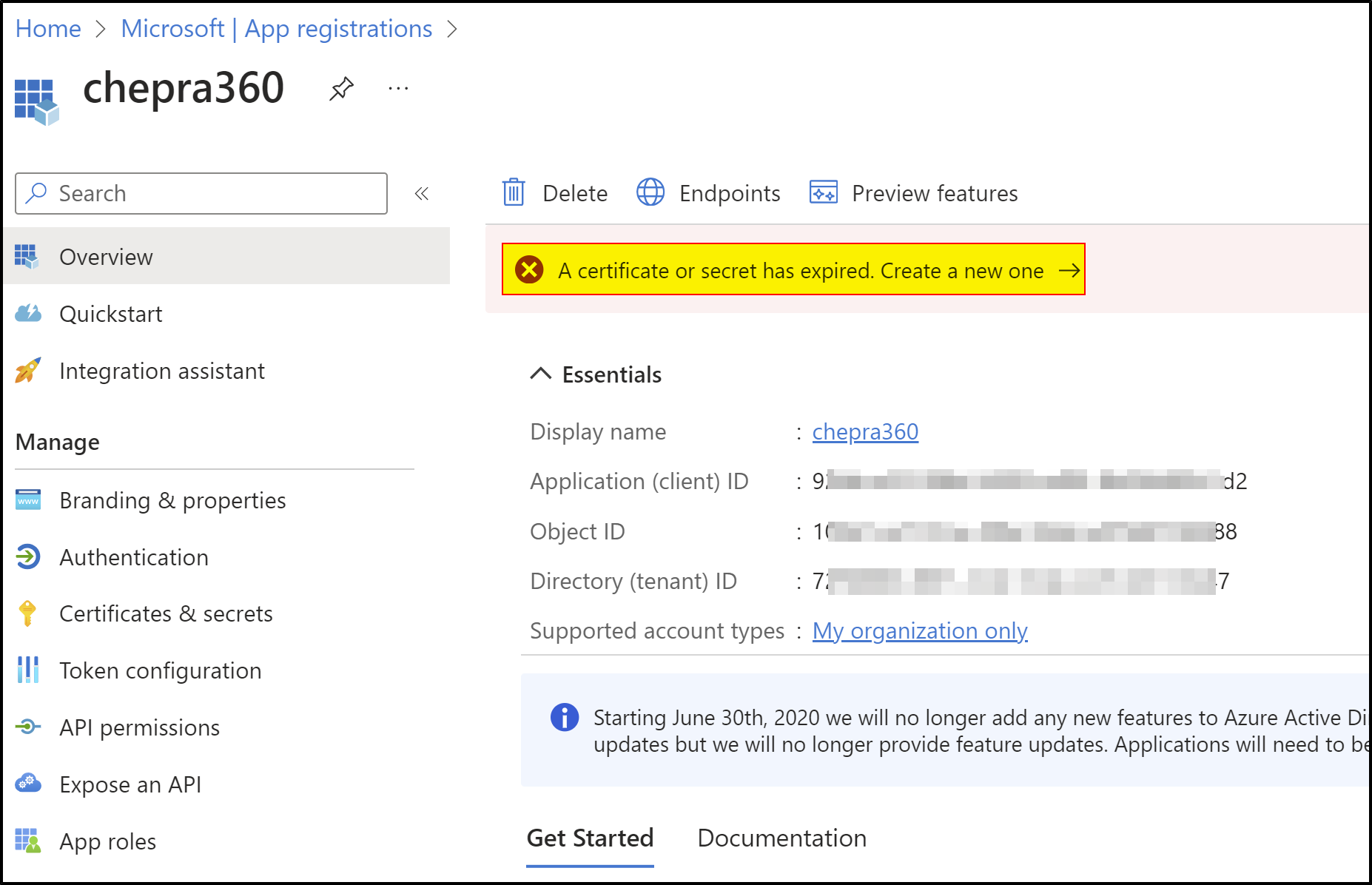
Task: Collapse the Essentials section
Action: [x=541, y=374]
